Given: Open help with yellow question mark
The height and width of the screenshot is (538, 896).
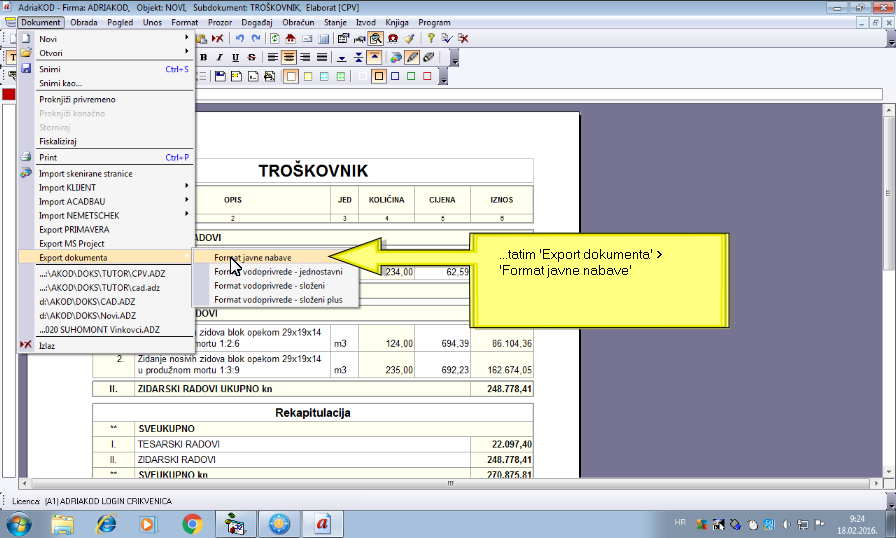Looking at the screenshot, I should tap(431, 38).
